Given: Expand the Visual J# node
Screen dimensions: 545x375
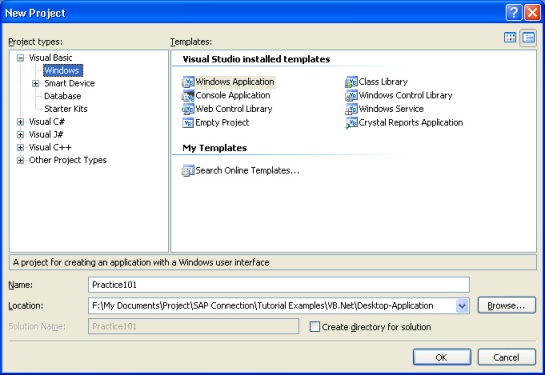Looking at the screenshot, I should (x=21, y=134).
